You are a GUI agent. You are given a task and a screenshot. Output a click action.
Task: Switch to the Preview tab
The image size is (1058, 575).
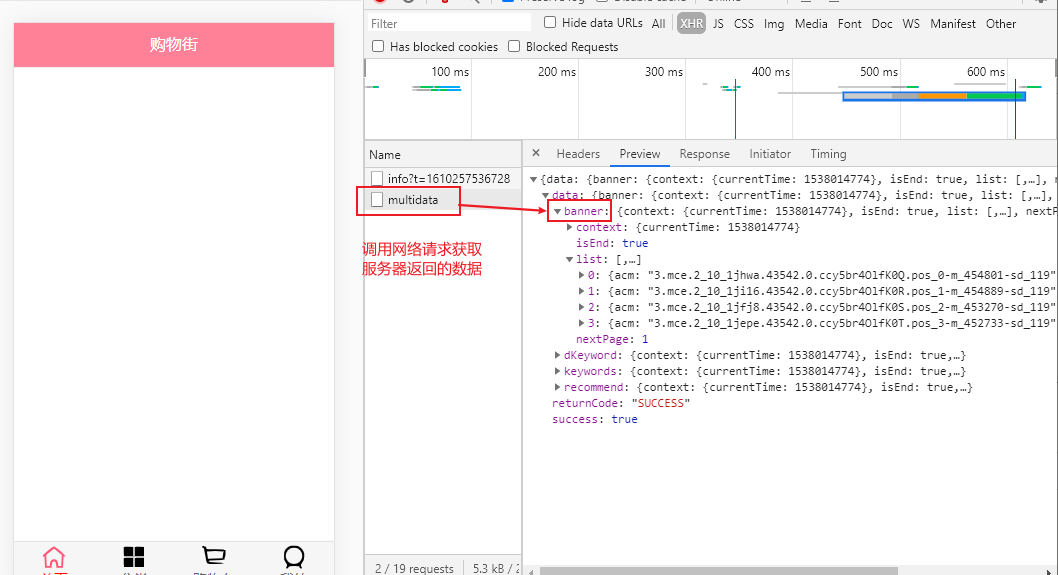(640, 154)
